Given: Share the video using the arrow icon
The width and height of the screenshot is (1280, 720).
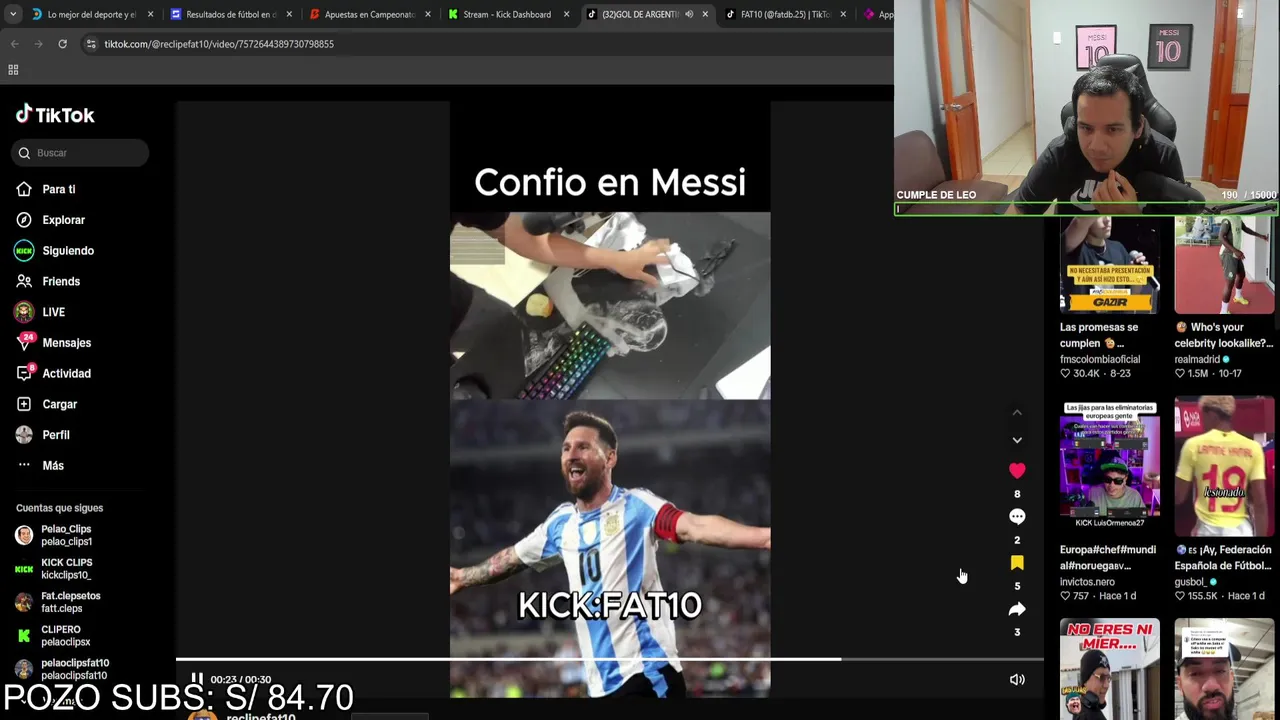Looking at the screenshot, I should [x=1017, y=609].
